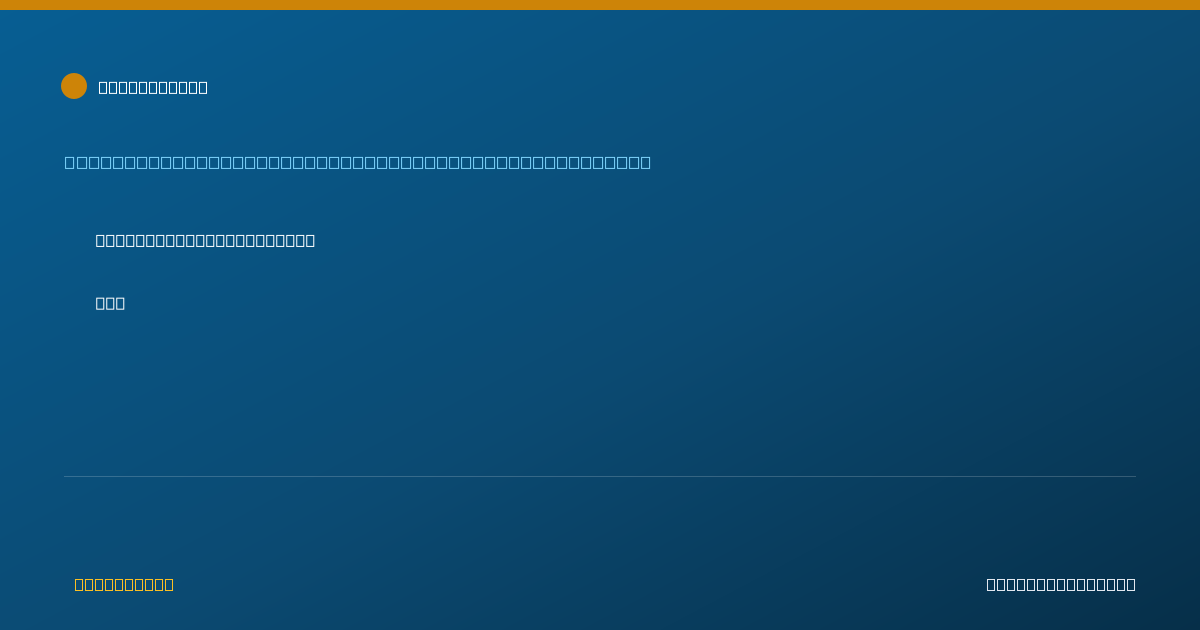
Task: Click the first character of the yellow footer text
Action: (x=79, y=584)
